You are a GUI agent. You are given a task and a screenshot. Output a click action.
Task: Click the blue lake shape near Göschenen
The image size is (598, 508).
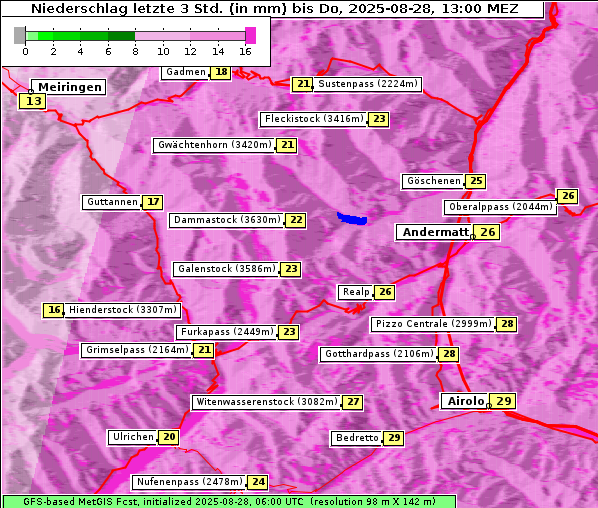[352, 219]
